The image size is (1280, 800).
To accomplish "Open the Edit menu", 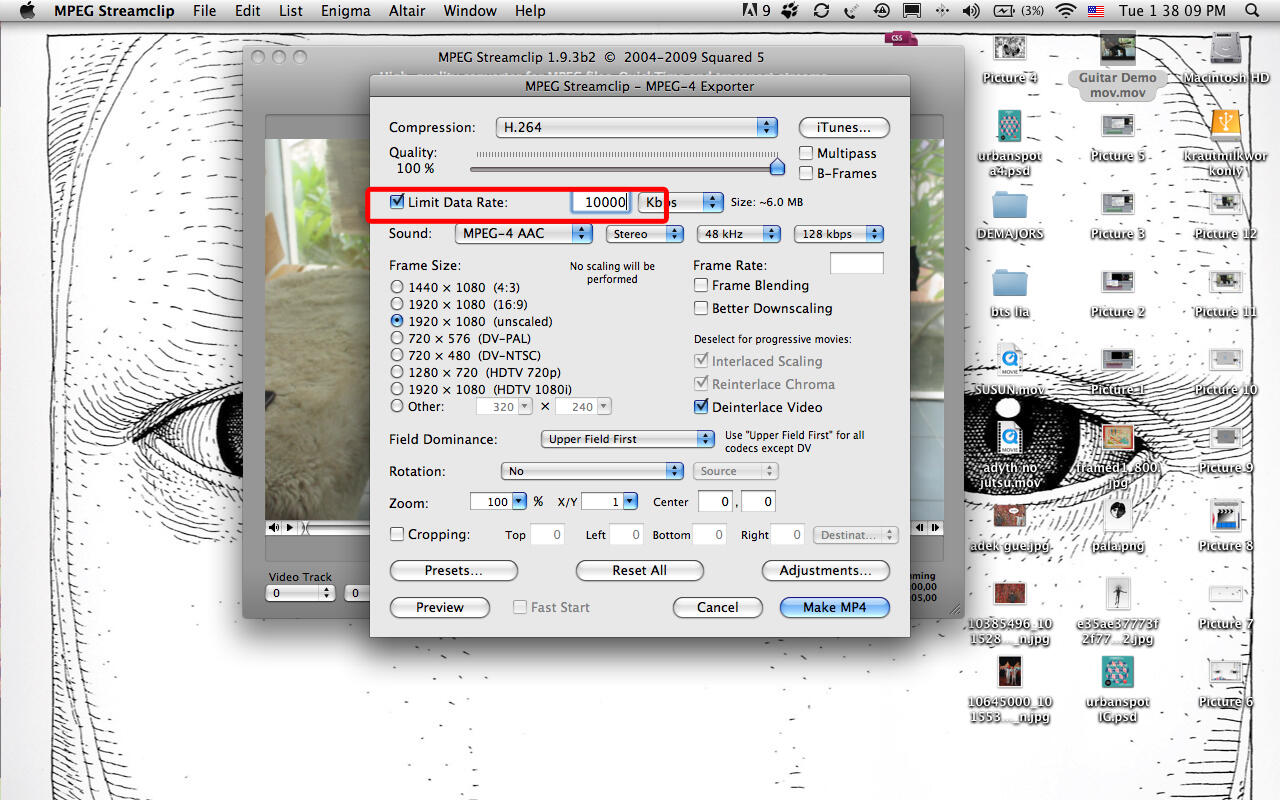I will [248, 11].
